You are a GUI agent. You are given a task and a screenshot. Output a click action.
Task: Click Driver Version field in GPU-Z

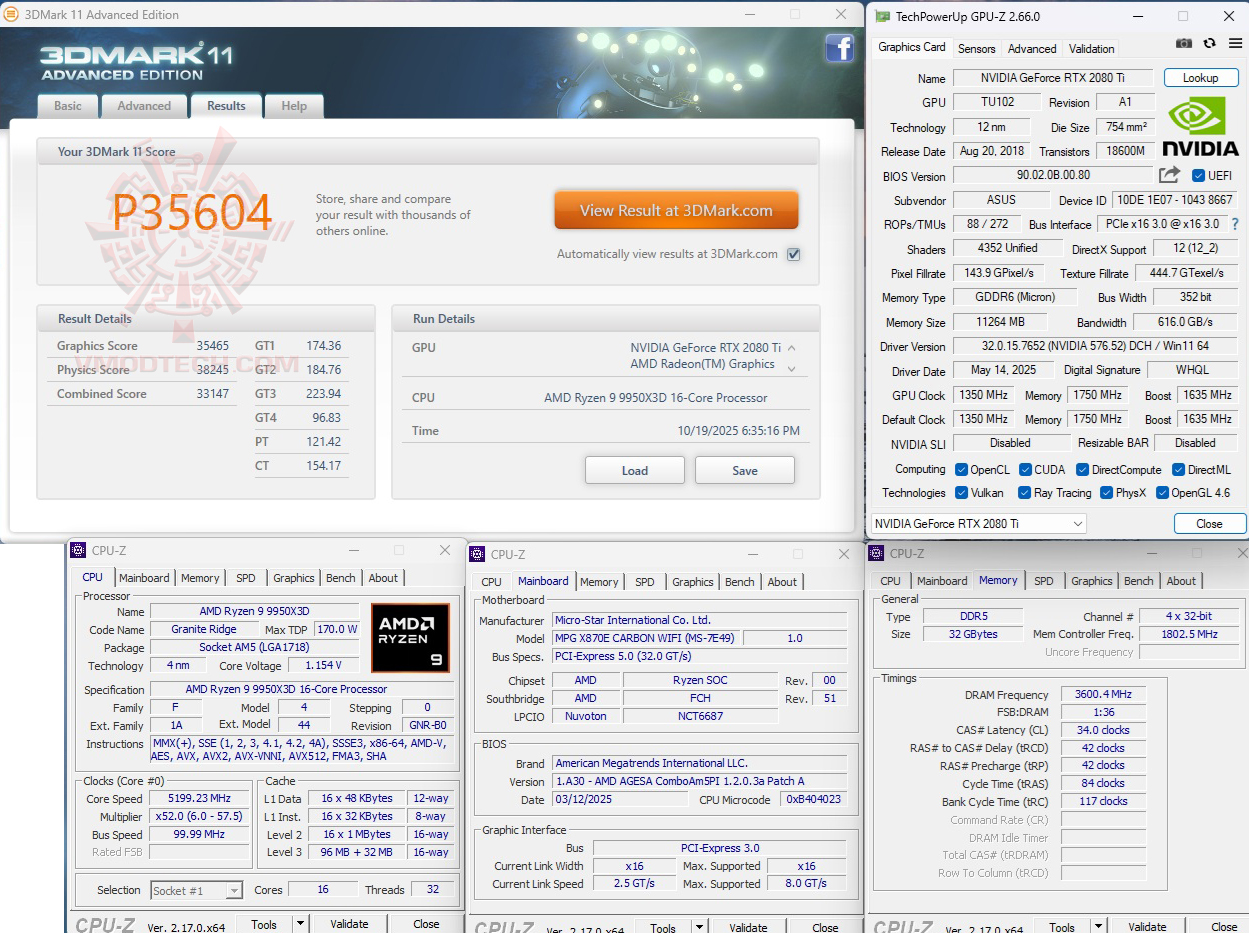(1095, 346)
